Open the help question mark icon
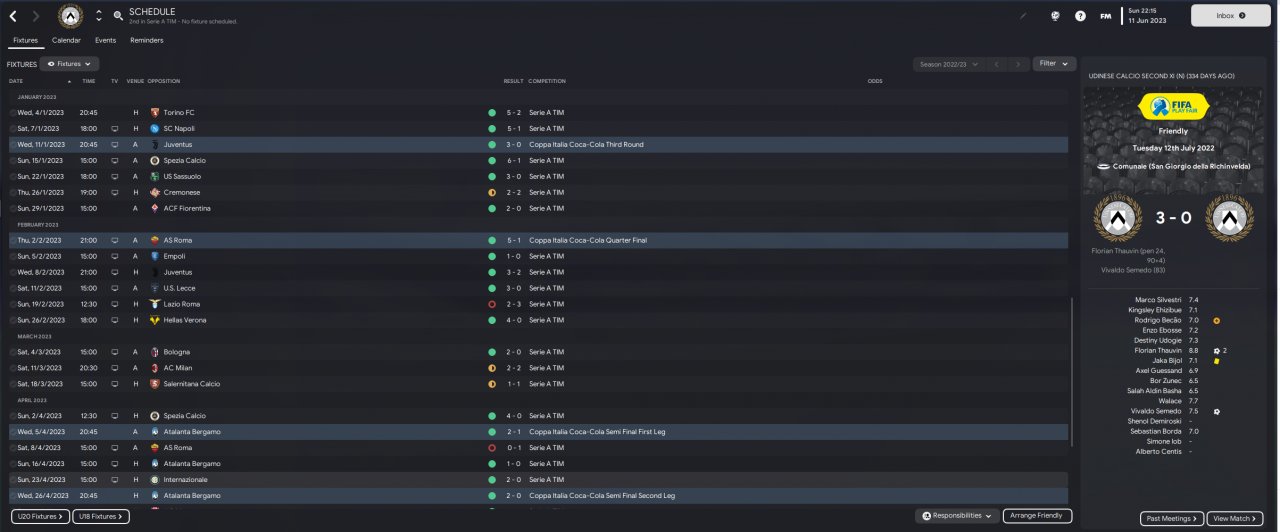Viewport: 1280px width, 532px height. click(1080, 16)
